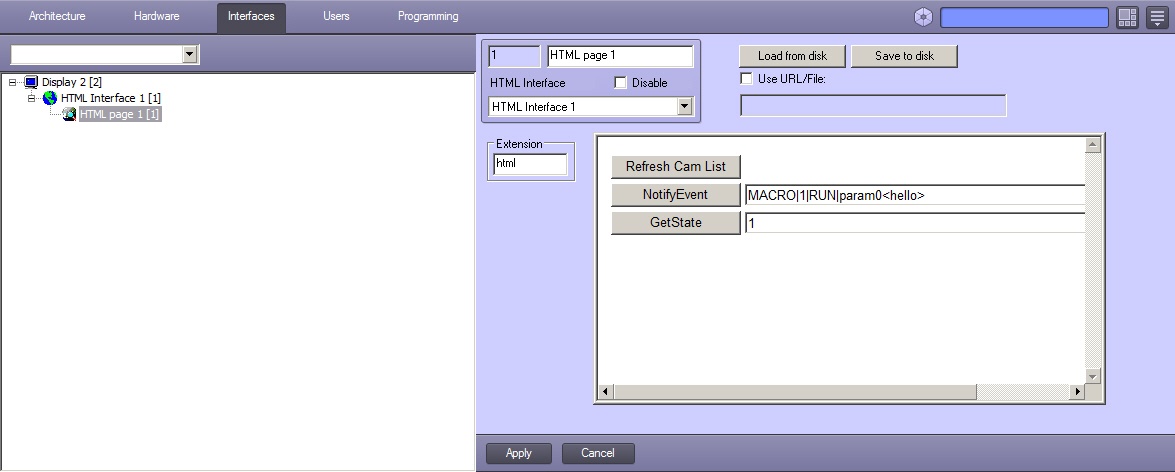Enable the Use URL/File checkbox
The height and width of the screenshot is (472, 1175).
click(x=746, y=78)
